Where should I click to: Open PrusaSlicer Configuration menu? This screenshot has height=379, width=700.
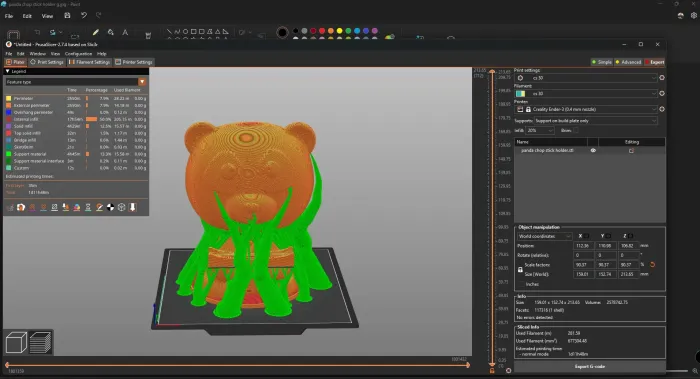78,54
